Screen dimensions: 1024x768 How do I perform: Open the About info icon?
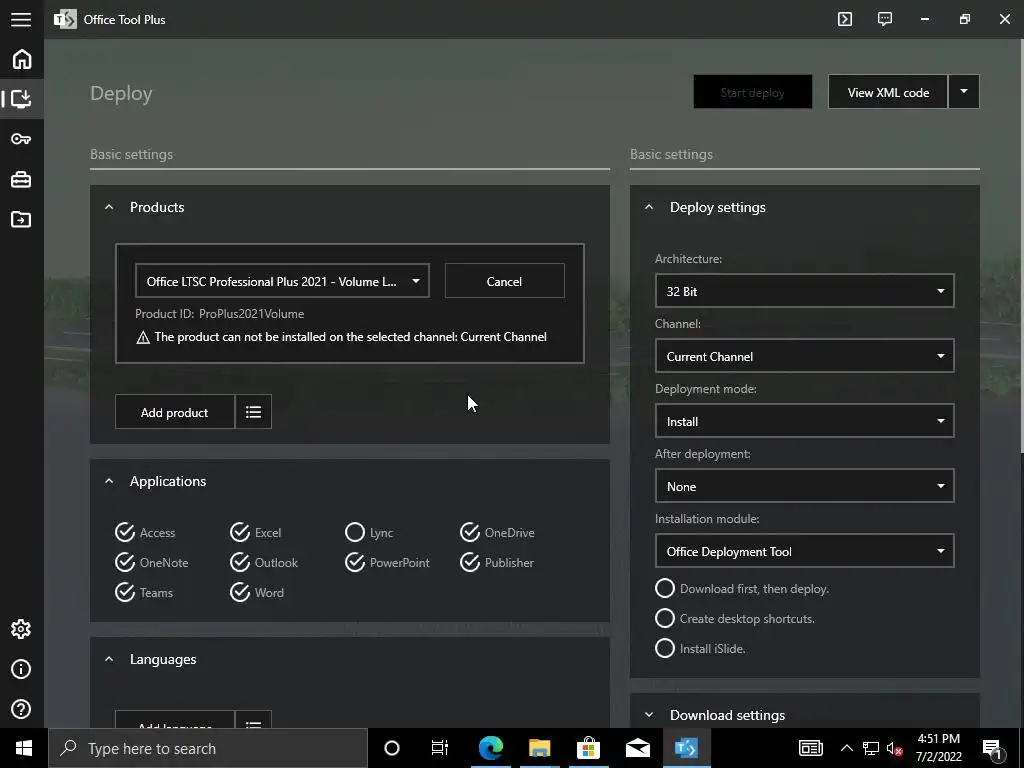click(x=22, y=669)
